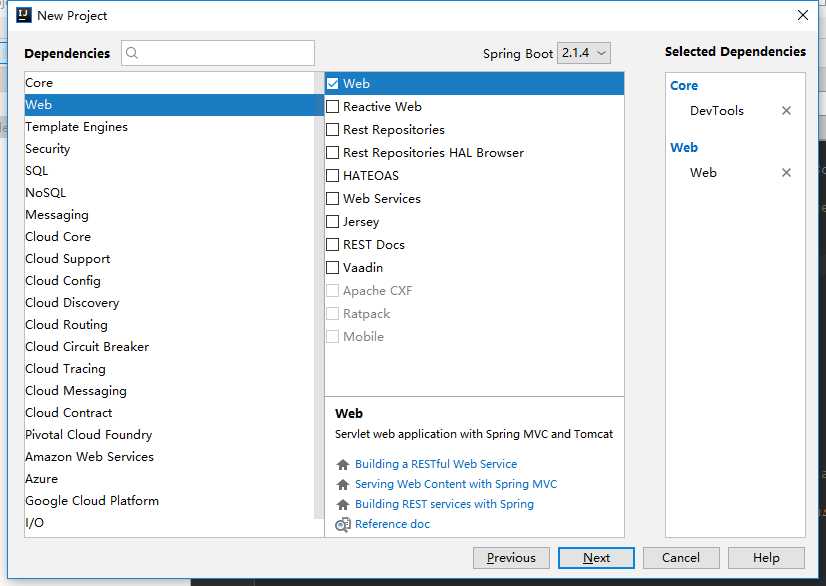Choose the Security category
Viewport: 826px width, 586px height.
[170, 149]
